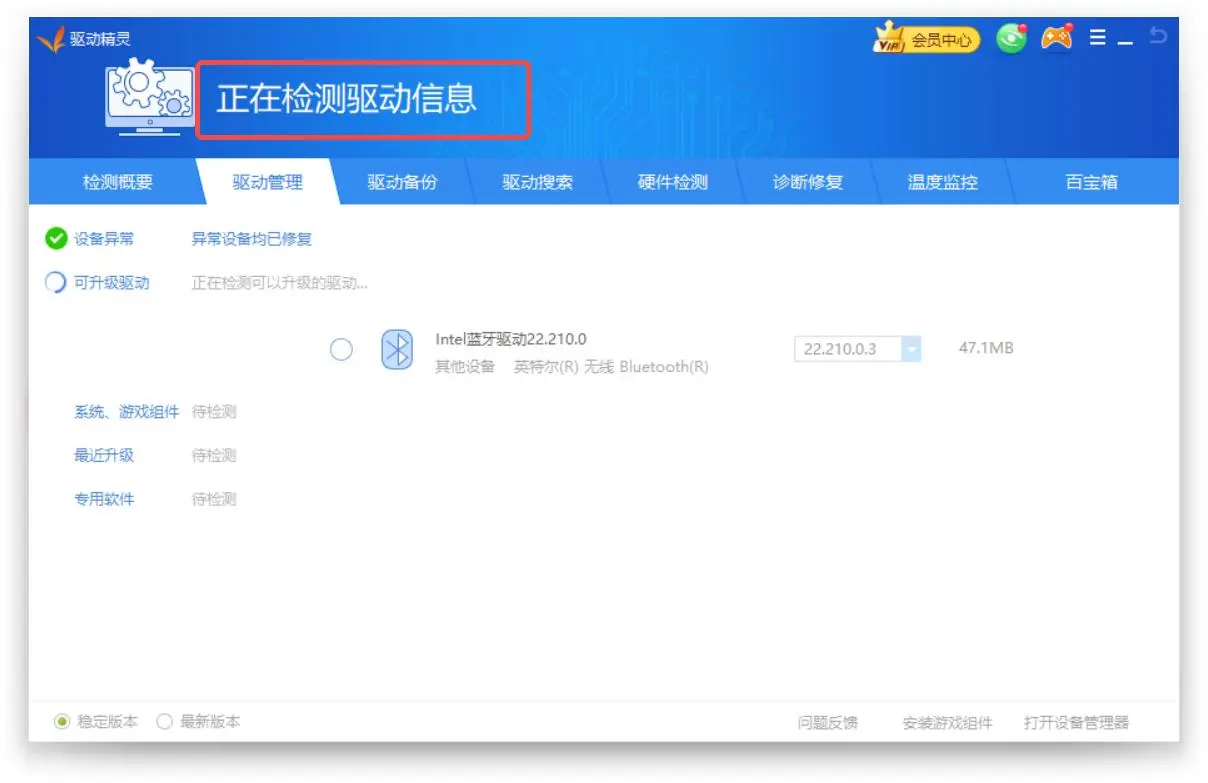This screenshot has width=1208, height=783.
Task: Click the green browser icon in title bar
Action: (1011, 38)
